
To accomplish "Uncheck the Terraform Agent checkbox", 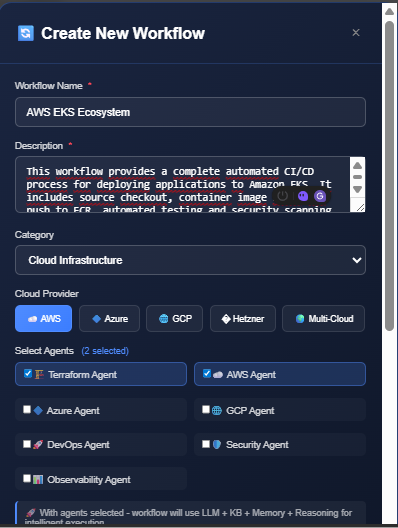I will tap(28, 373).
